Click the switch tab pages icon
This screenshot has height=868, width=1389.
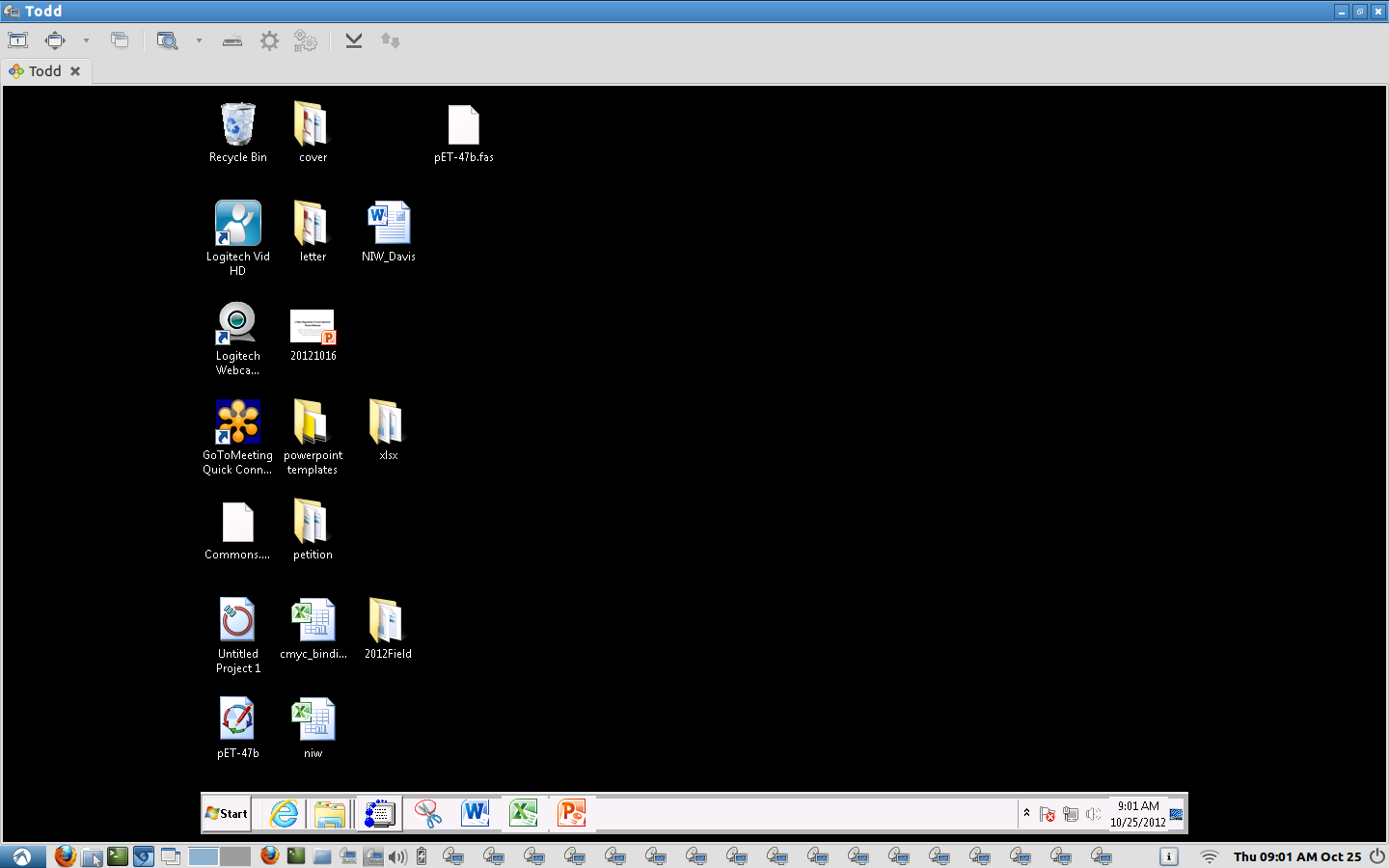pos(120,41)
